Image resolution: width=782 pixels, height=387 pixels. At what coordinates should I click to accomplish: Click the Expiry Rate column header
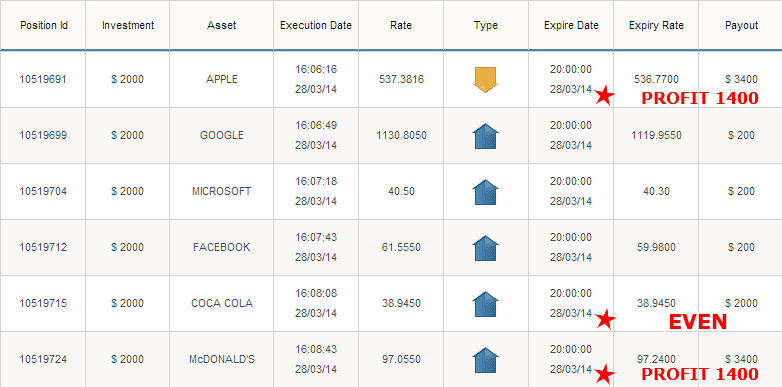(656, 25)
